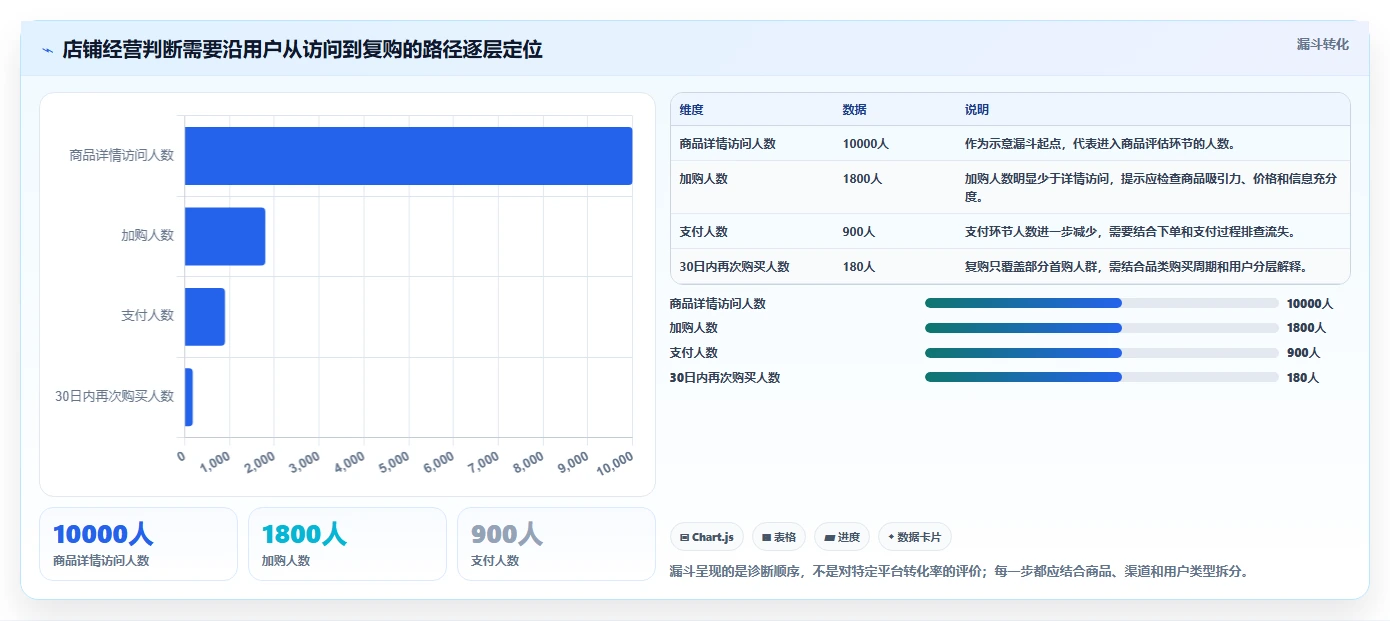Click table cell 商品详情访问人数

[x=727, y=144]
